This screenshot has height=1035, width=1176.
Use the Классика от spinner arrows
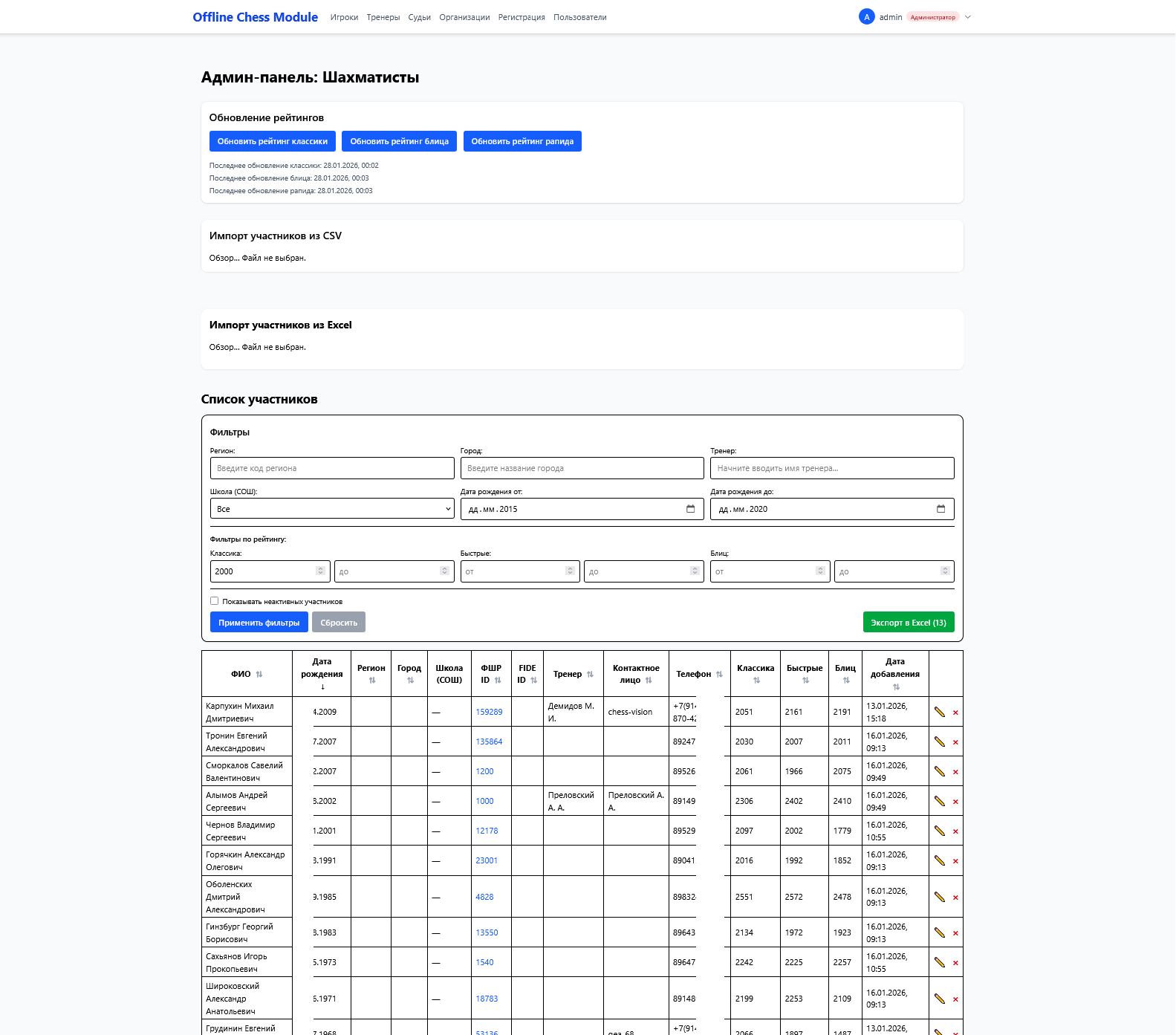[320, 571]
